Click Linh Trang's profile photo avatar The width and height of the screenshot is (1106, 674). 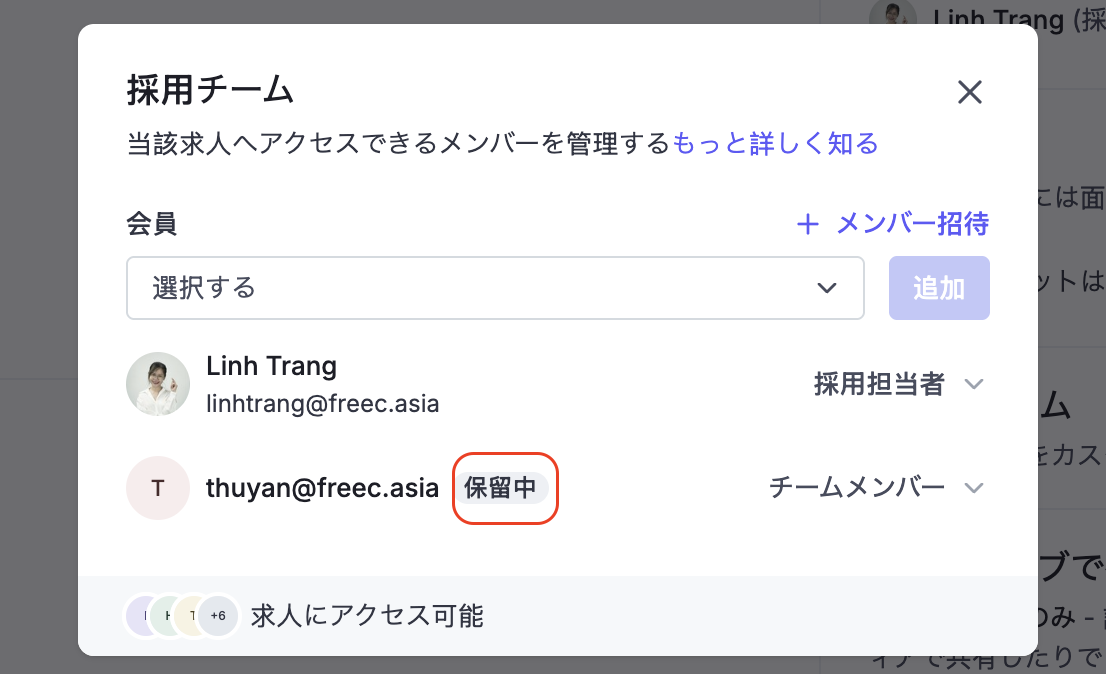(x=158, y=384)
